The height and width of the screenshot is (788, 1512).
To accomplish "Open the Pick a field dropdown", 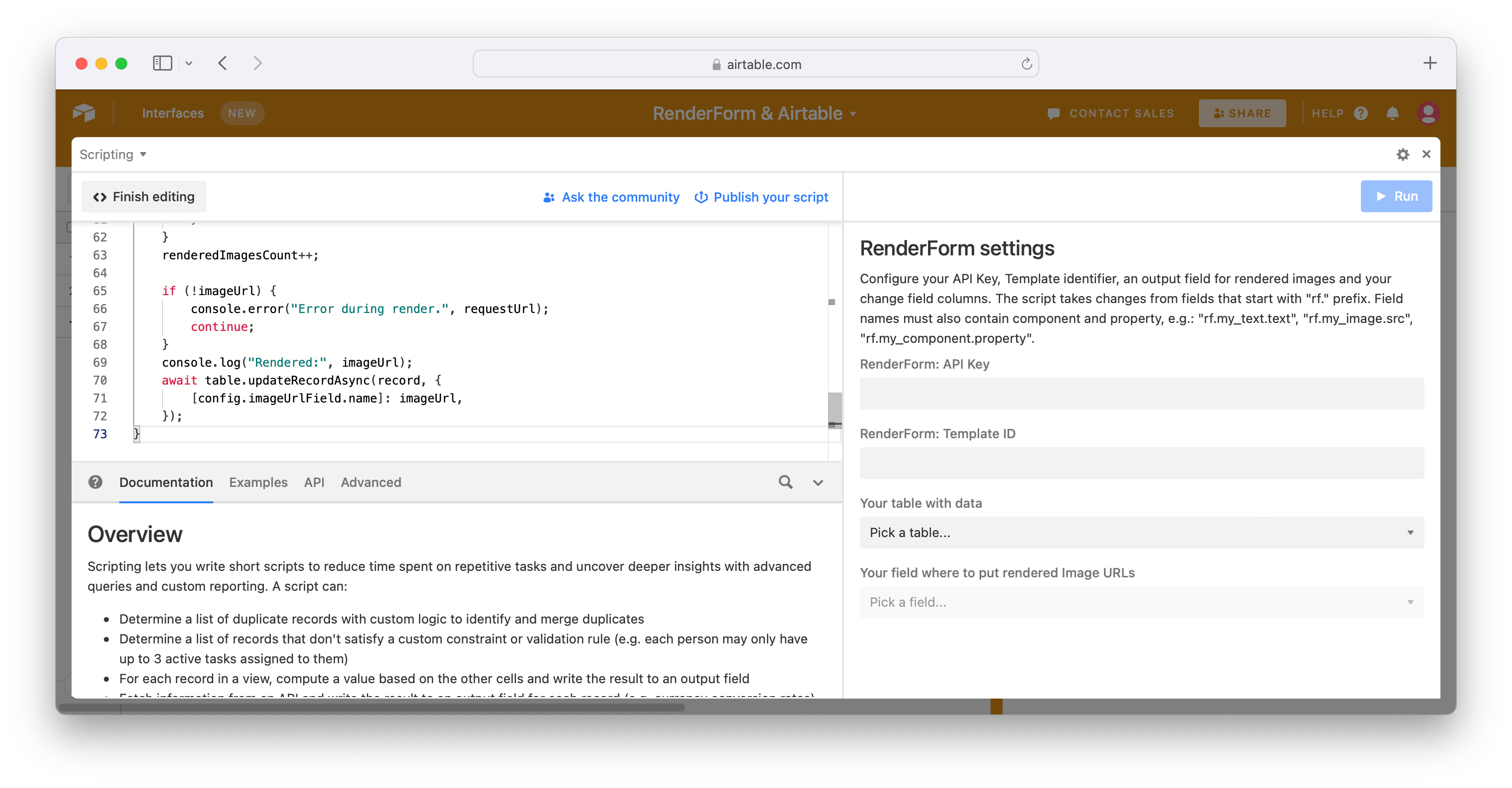I will click(x=1141, y=601).
